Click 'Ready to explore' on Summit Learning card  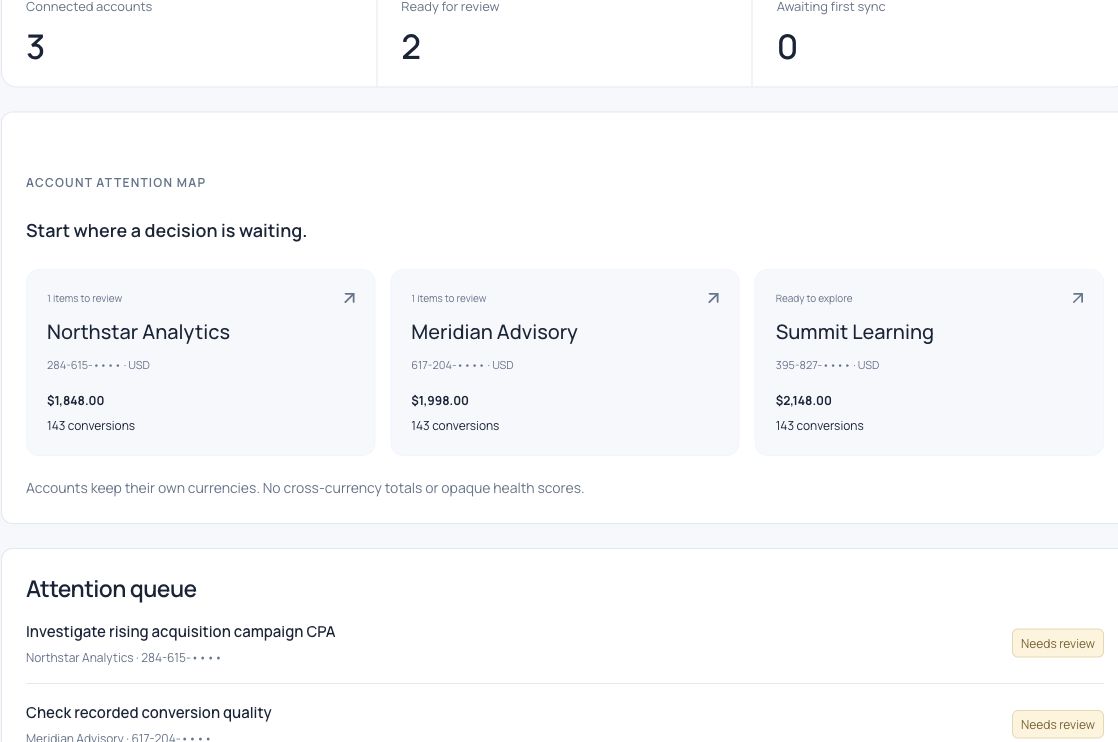click(814, 299)
